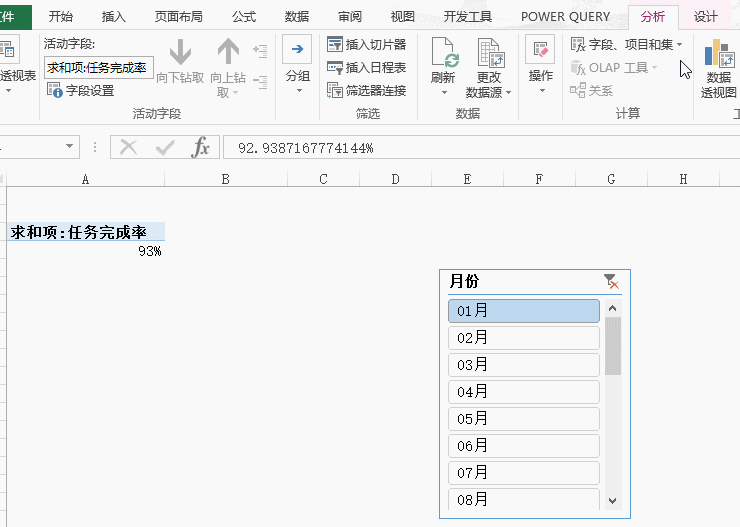Expand the Actions (操作) dropdown

[540, 90]
